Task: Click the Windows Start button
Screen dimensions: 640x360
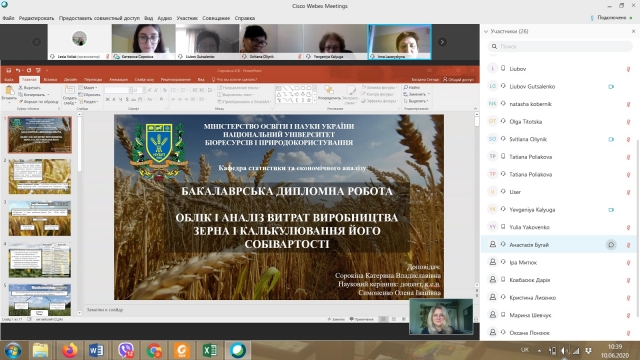Action: [x=13, y=351]
